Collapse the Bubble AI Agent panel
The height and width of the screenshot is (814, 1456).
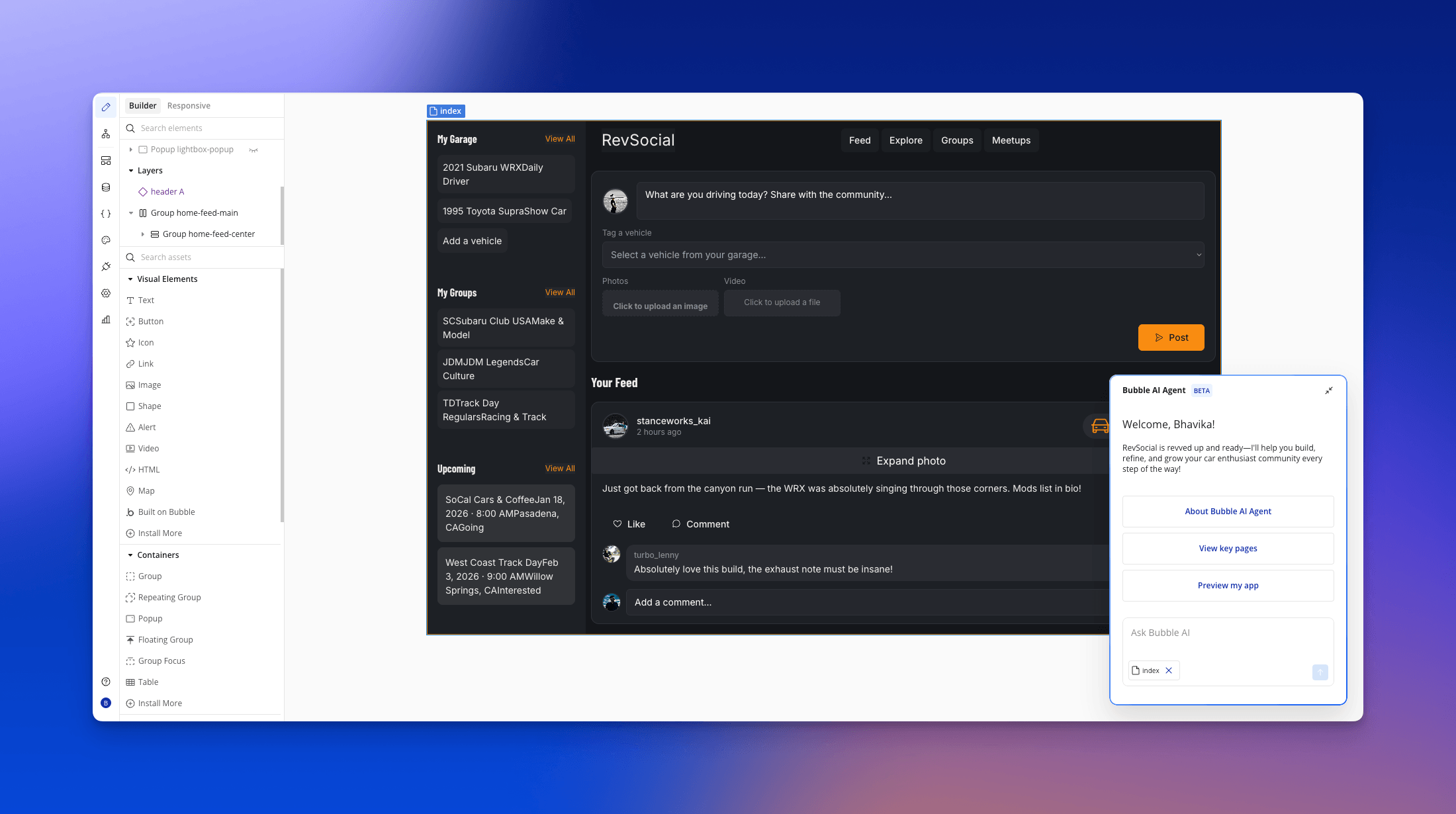point(1329,390)
